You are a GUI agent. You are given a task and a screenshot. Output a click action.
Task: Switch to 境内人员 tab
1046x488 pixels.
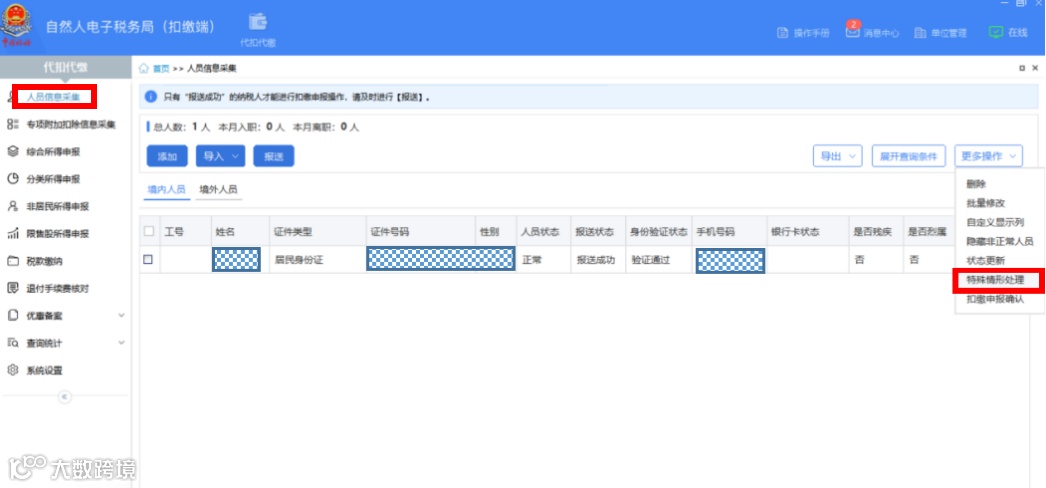coord(166,190)
